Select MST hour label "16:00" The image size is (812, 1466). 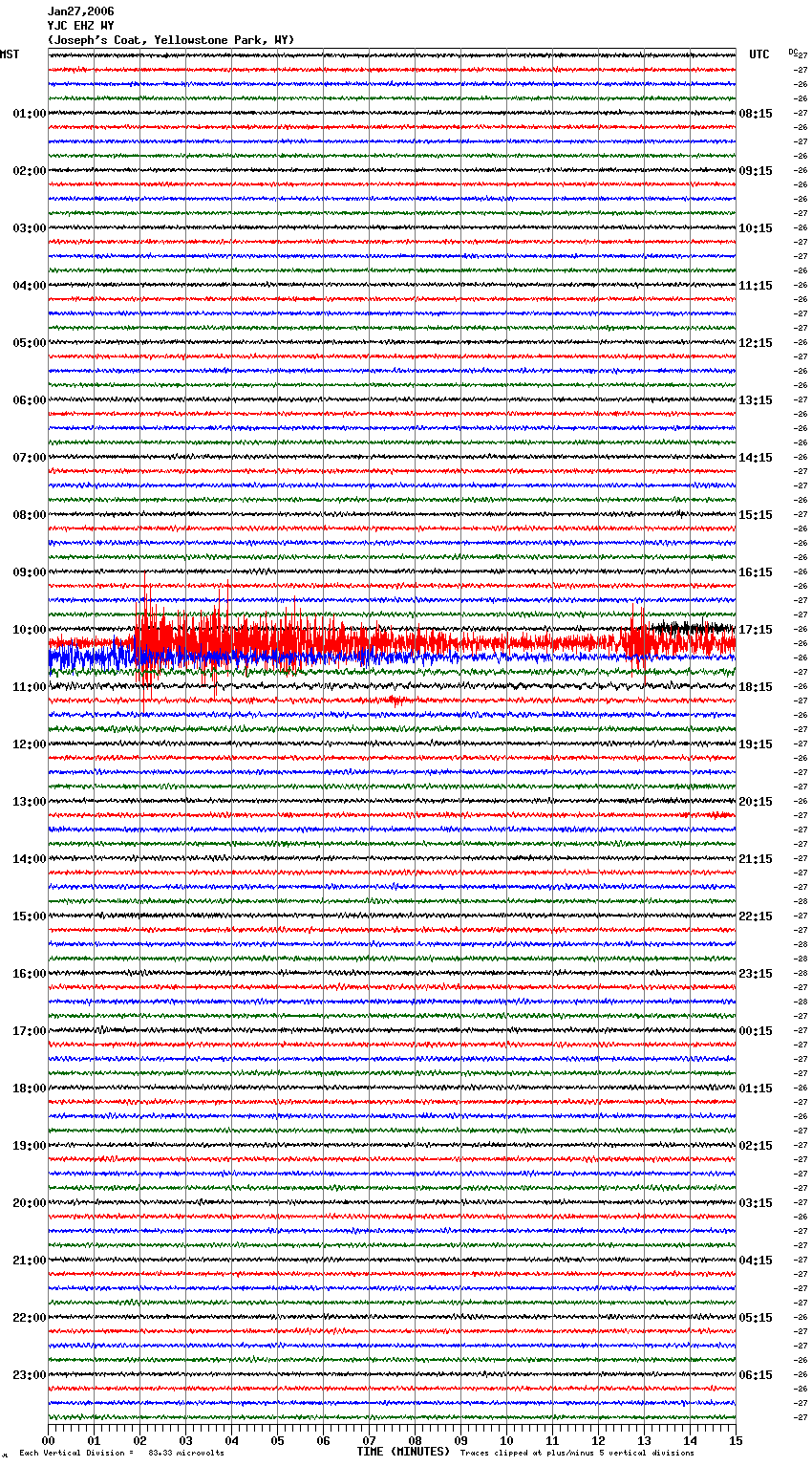tap(30, 974)
